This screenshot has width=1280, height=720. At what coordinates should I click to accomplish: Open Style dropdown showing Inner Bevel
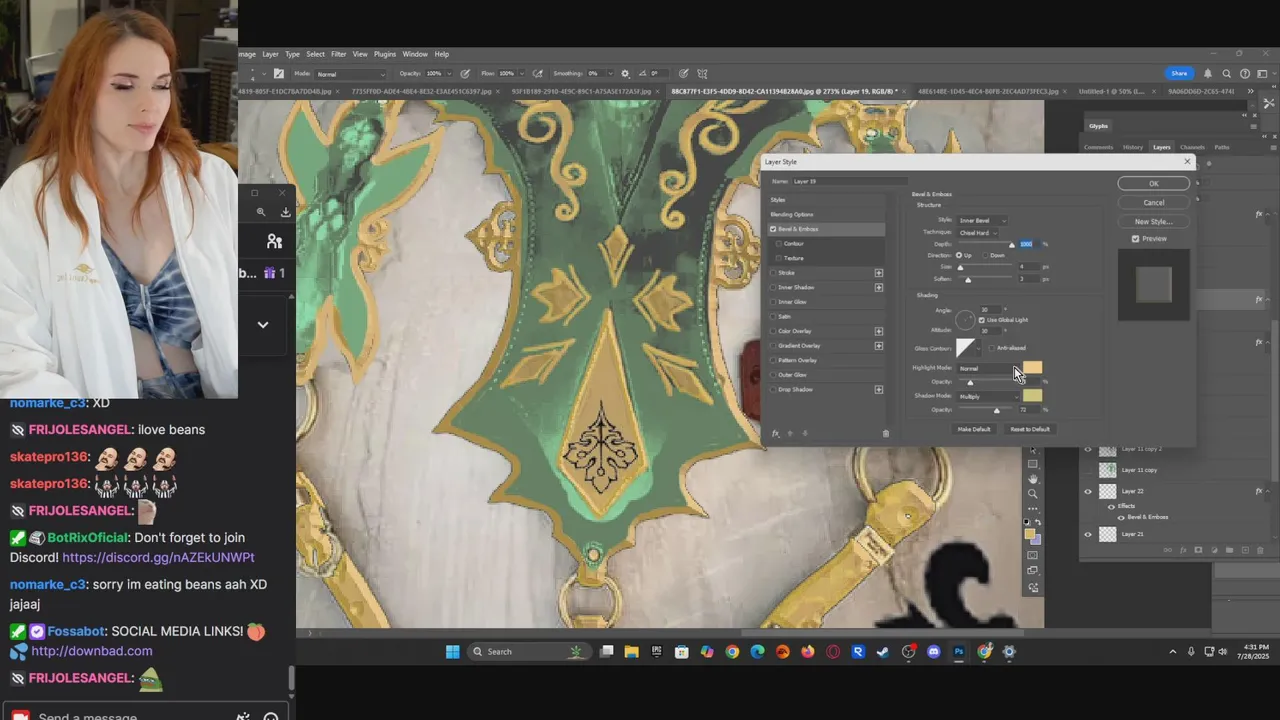tap(982, 220)
